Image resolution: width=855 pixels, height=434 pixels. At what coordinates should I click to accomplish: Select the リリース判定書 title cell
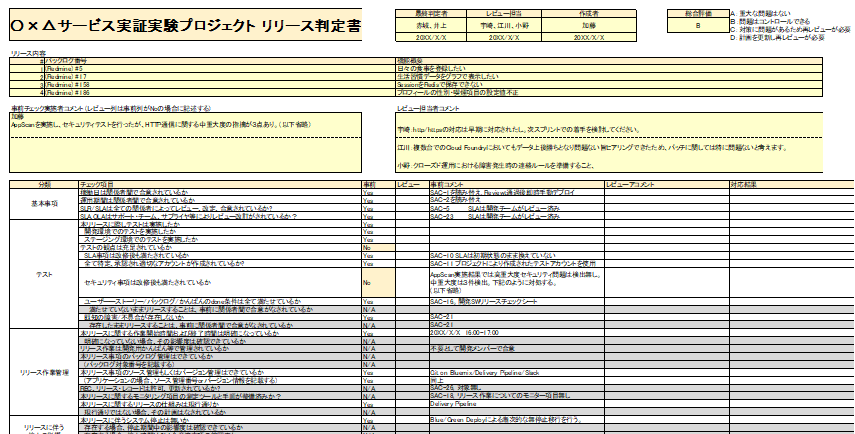coord(185,25)
